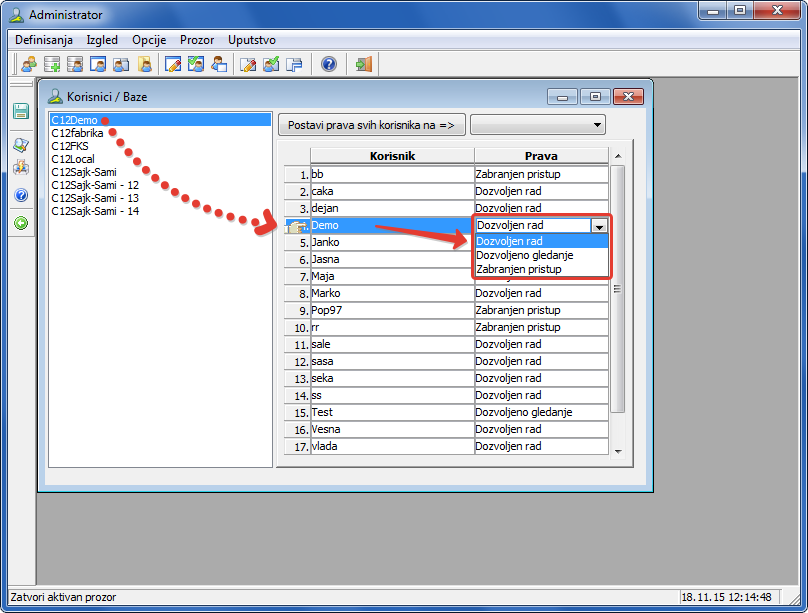Open the Opcije menu
Viewport: 808px width, 613px height.
149,40
